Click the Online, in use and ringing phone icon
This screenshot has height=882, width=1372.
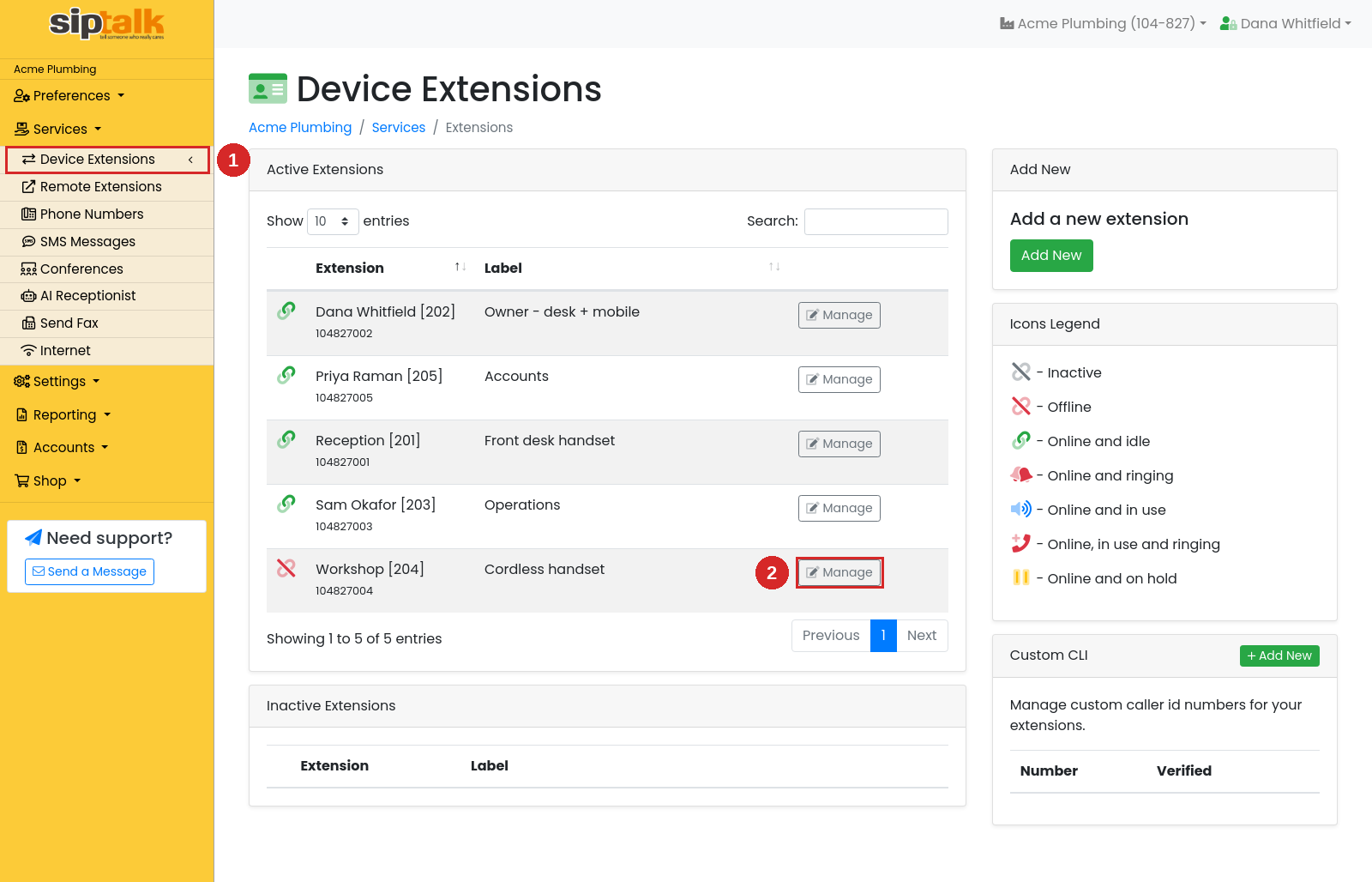1020,543
